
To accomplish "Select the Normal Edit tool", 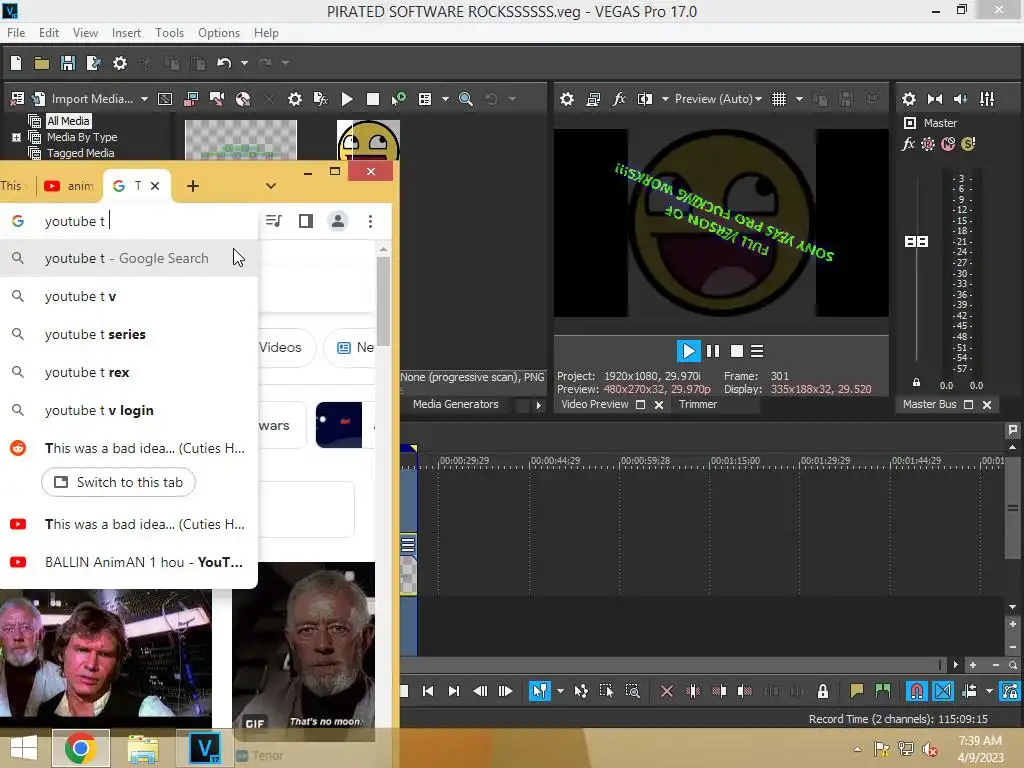I will pos(539,691).
